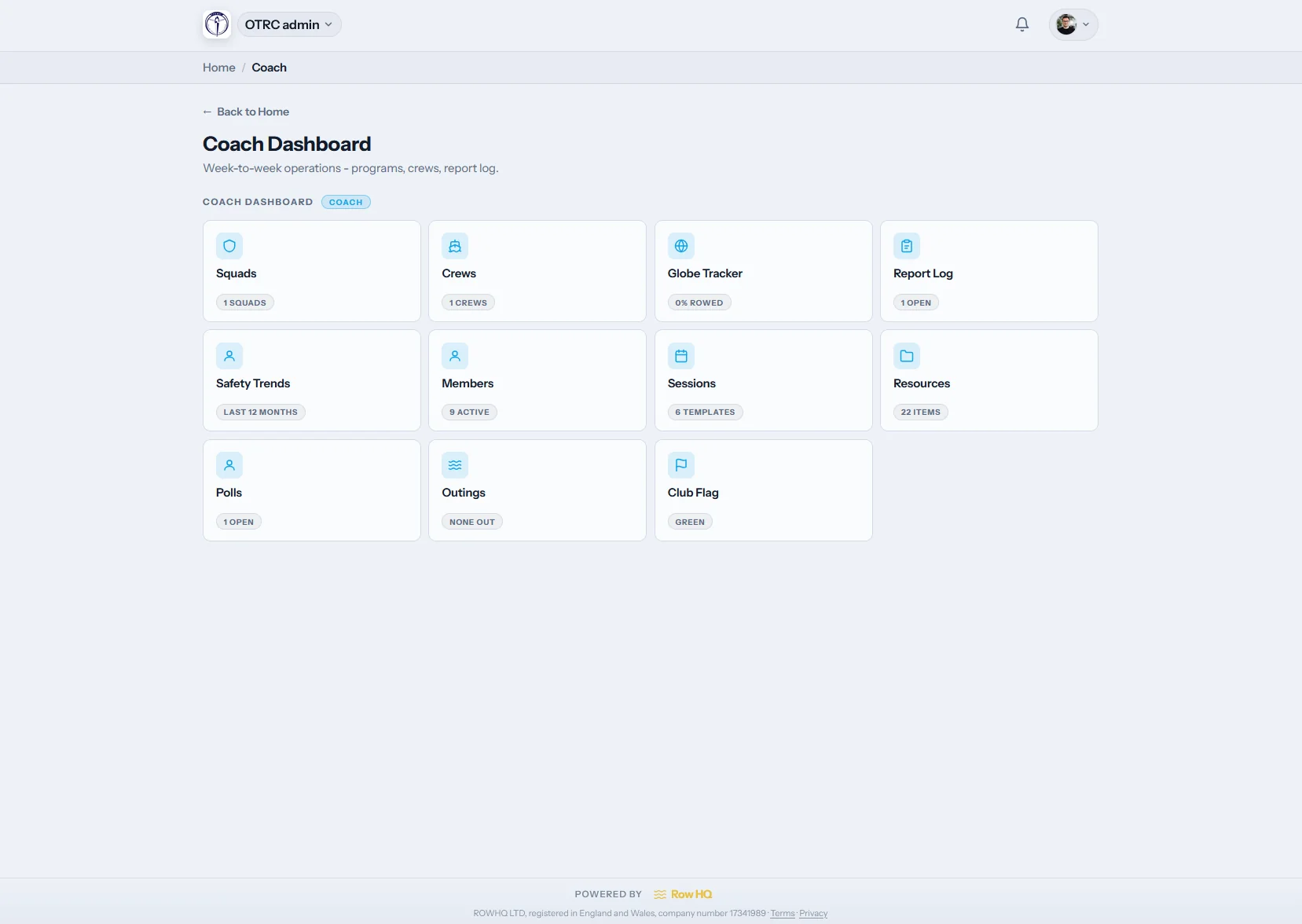This screenshot has width=1302, height=924.
Task: Open the Sessions card title
Action: pos(691,383)
